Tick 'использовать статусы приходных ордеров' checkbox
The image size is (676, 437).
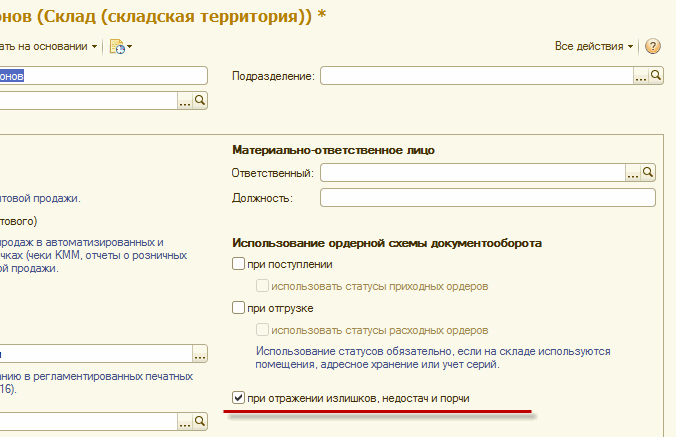tap(263, 286)
